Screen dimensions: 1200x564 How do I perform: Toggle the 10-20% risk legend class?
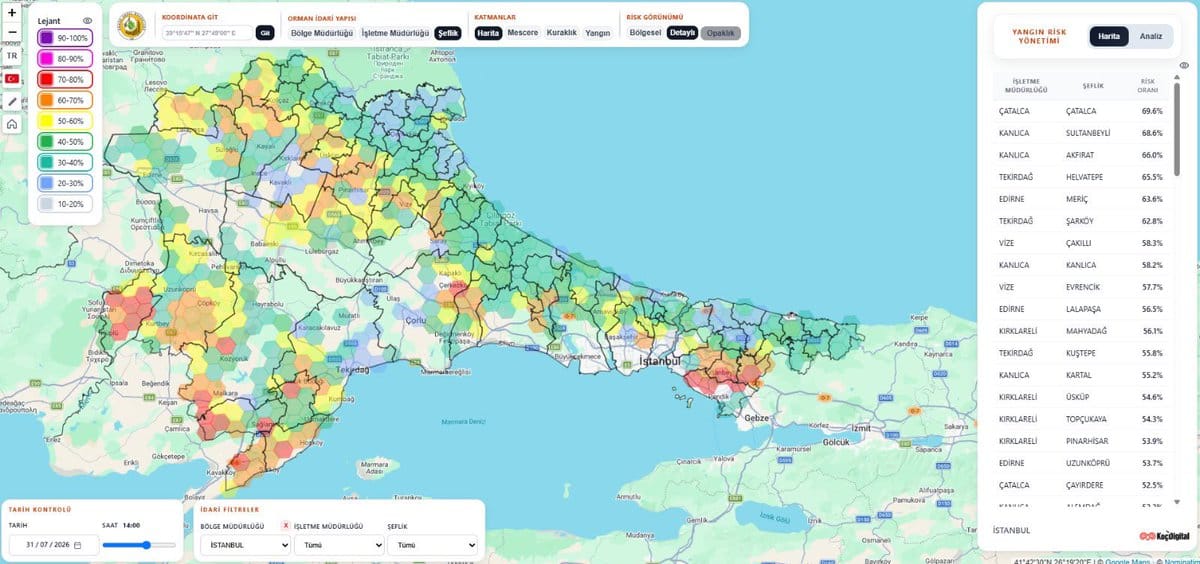[x=65, y=204]
